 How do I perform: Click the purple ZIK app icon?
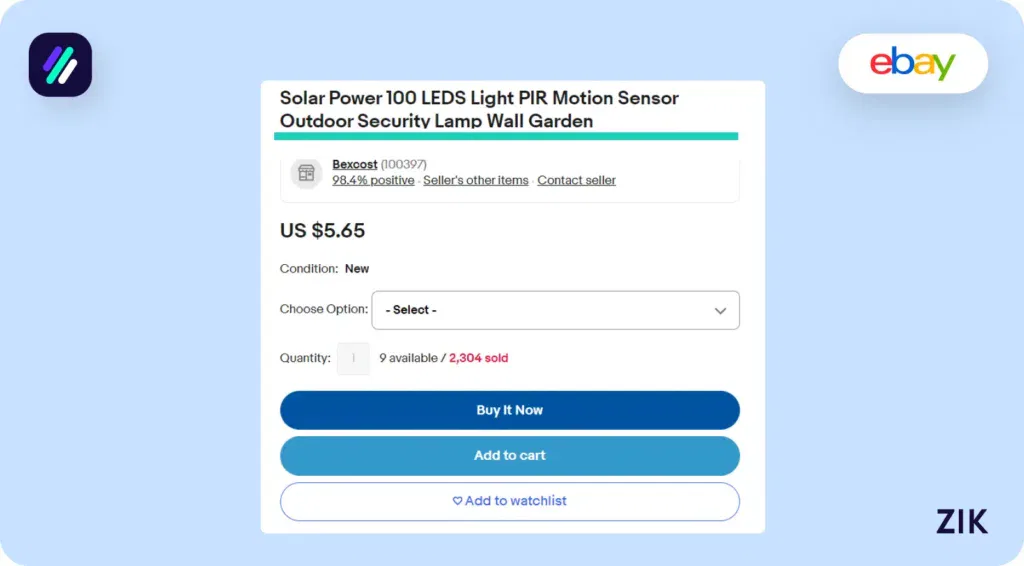click(60, 65)
